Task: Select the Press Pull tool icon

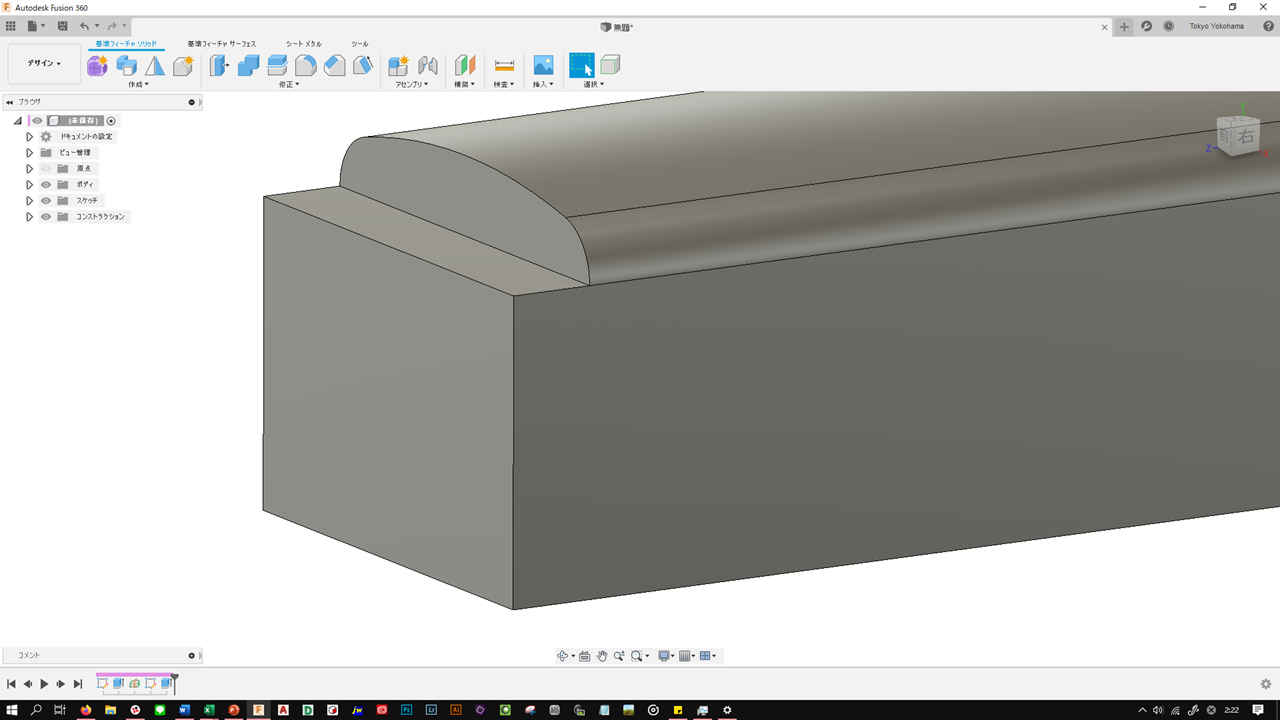Action: [x=219, y=66]
